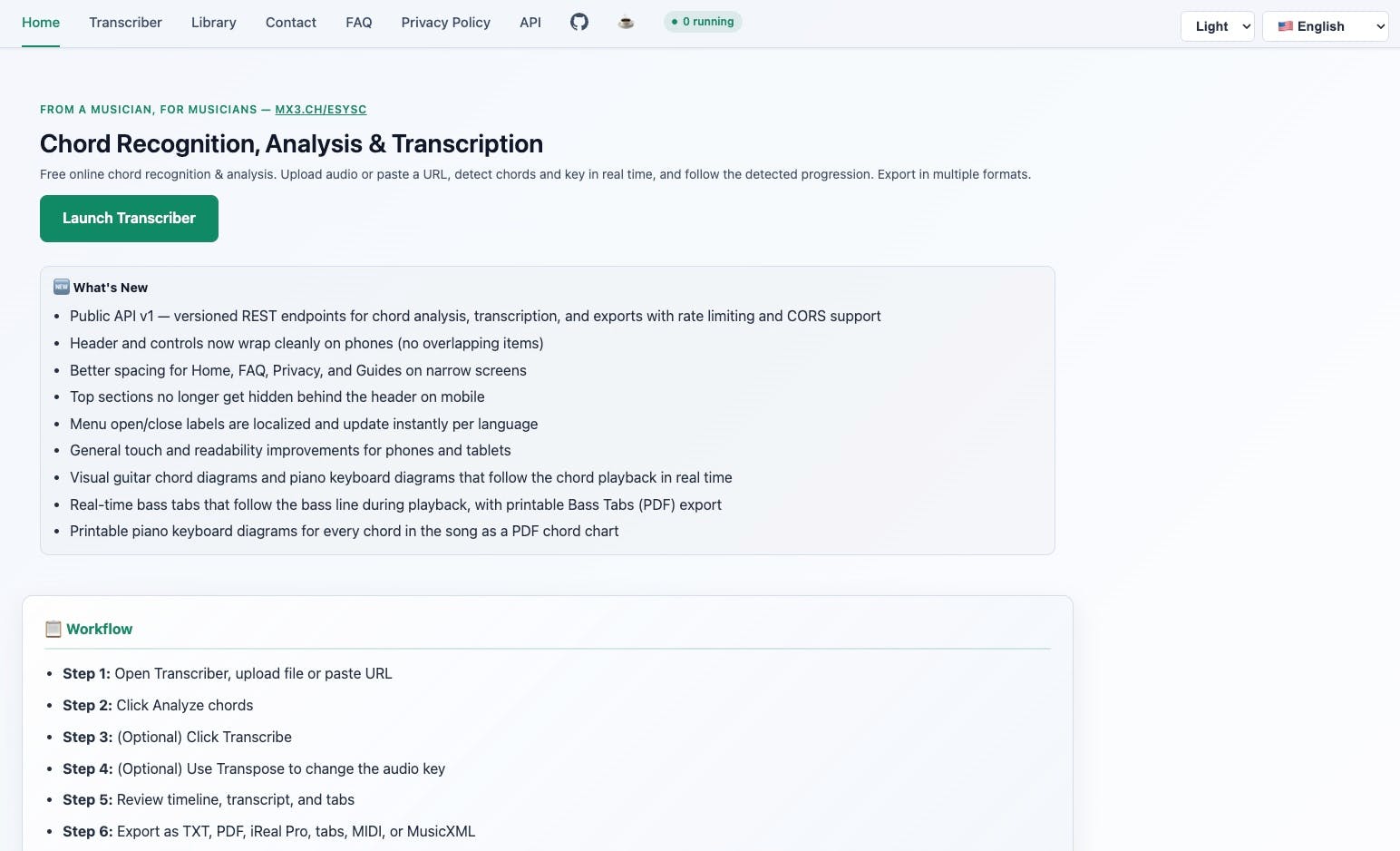The height and width of the screenshot is (851, 1400).
Task: Open the Library page
Action: [214, 22]
